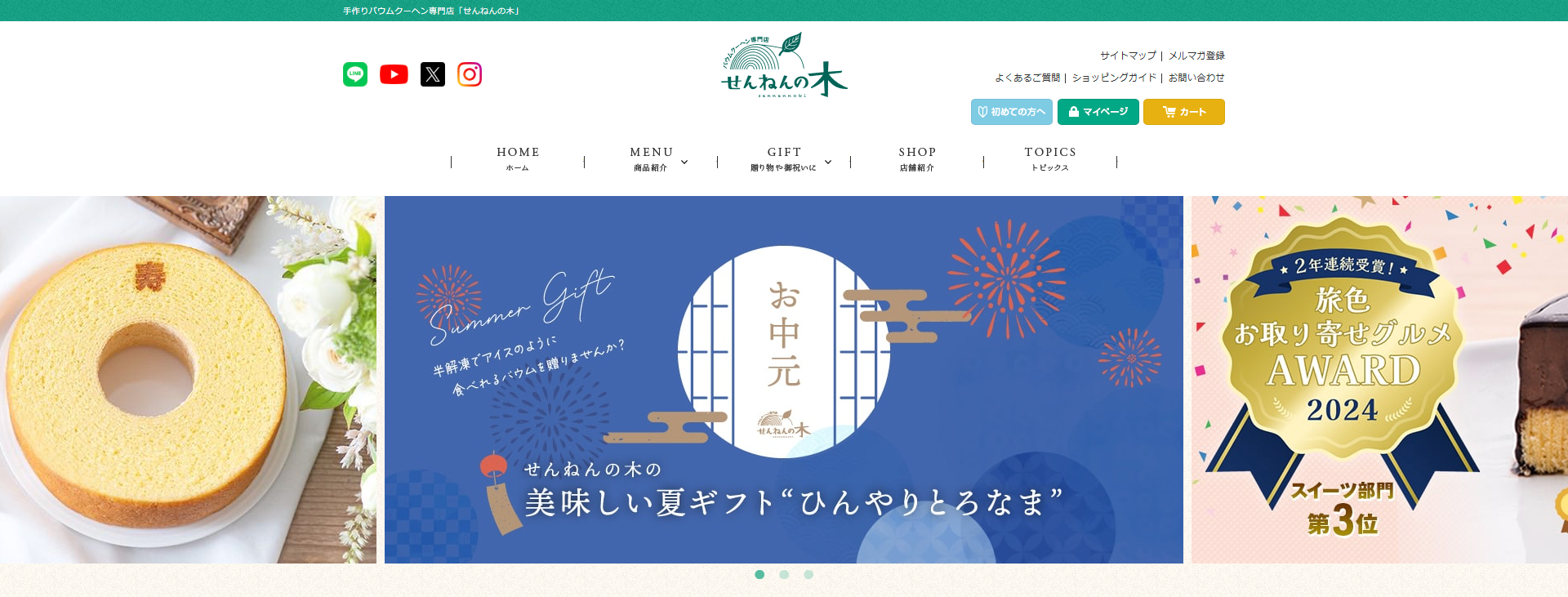Open the GIFT 贈り物や御祝いに menu
The width and height of the screenshot is (1568, 597).
[784, 159]
